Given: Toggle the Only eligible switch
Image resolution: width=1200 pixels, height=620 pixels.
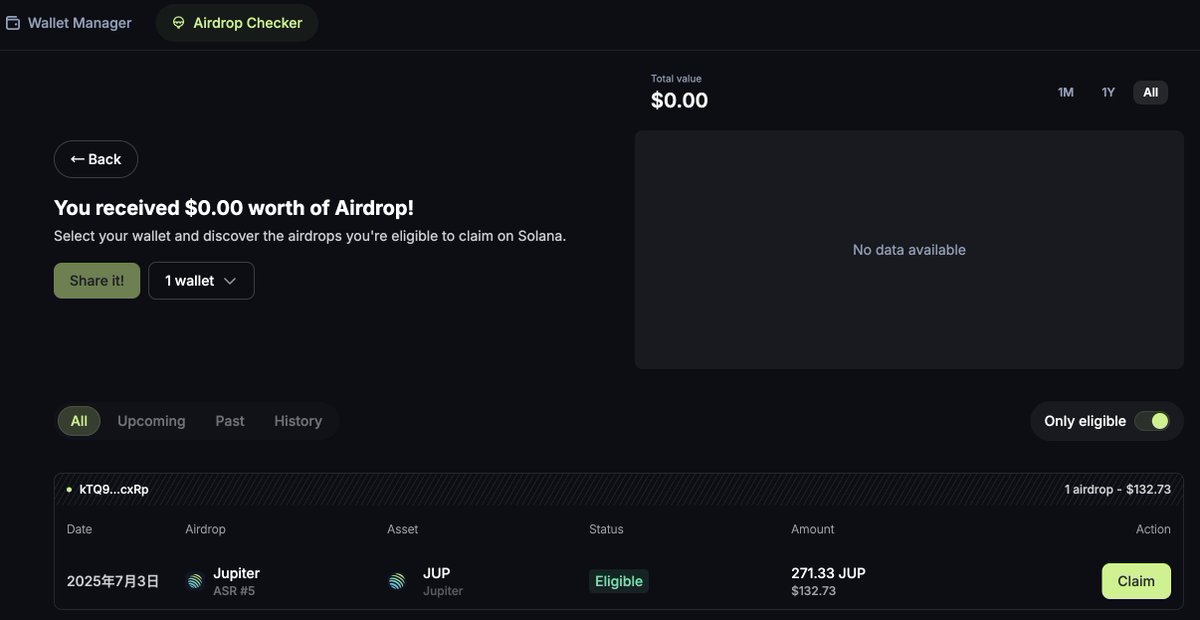Looking at the screenshot, I should pyautogui.click(x=1152, y=421).
